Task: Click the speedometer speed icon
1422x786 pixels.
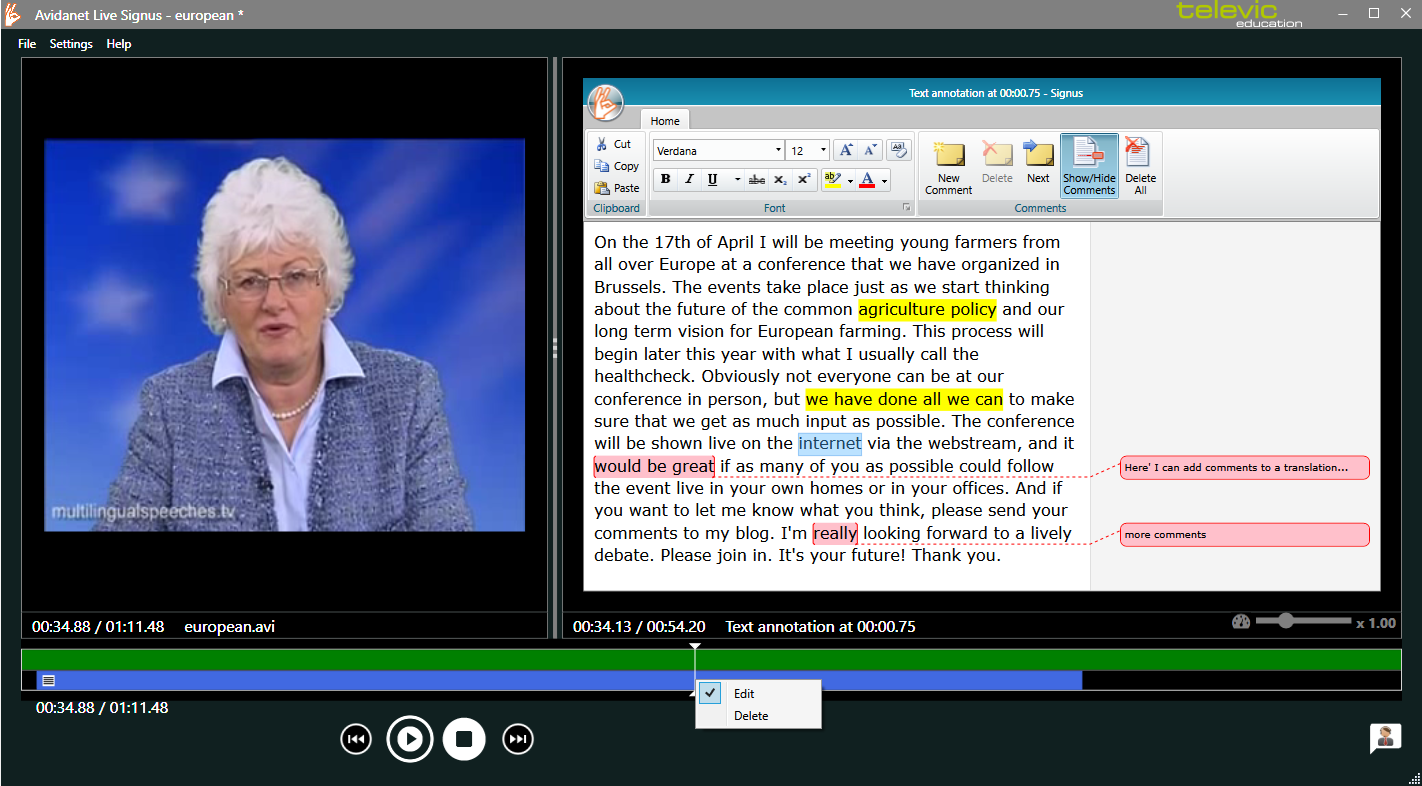Action: (x=1241, y=622)
